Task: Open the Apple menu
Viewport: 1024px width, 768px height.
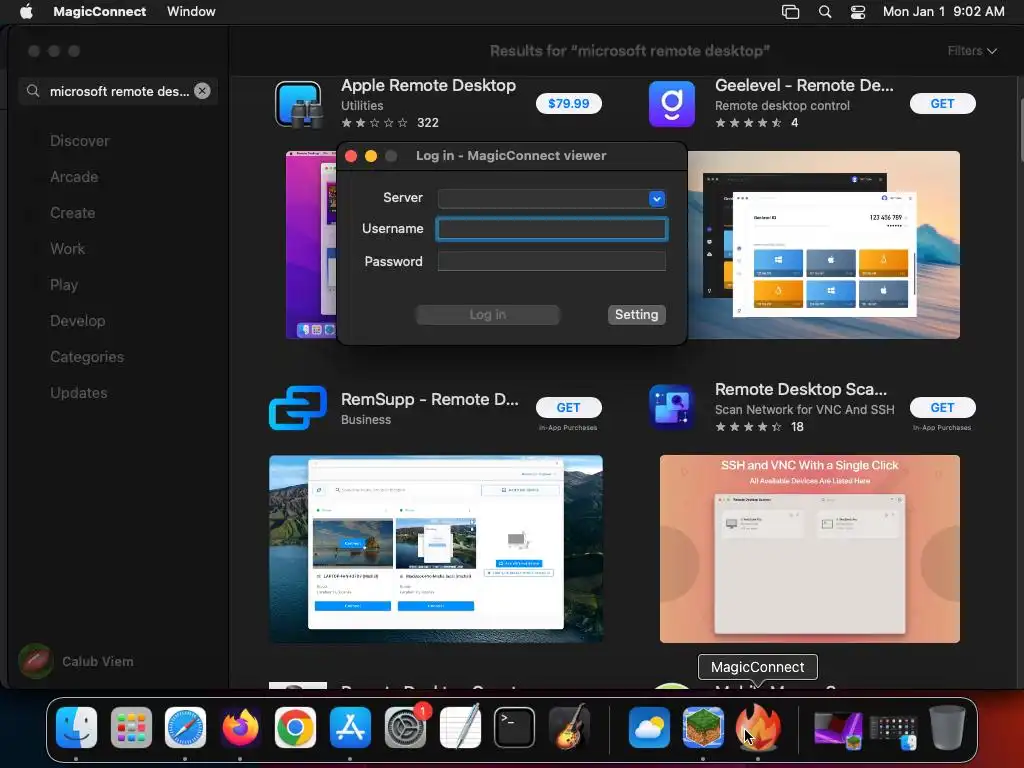Action: (26, 12)
